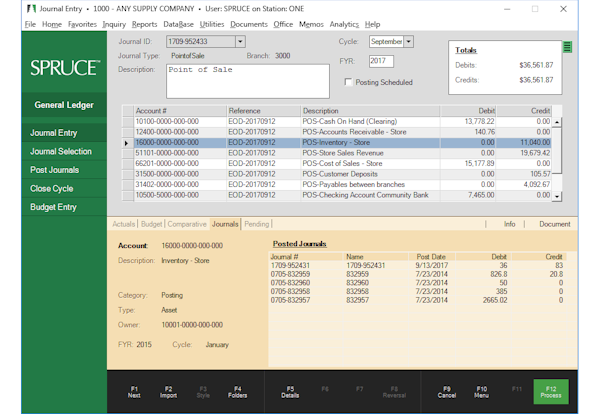Open the Documents menu

click(x=249, y=24)
